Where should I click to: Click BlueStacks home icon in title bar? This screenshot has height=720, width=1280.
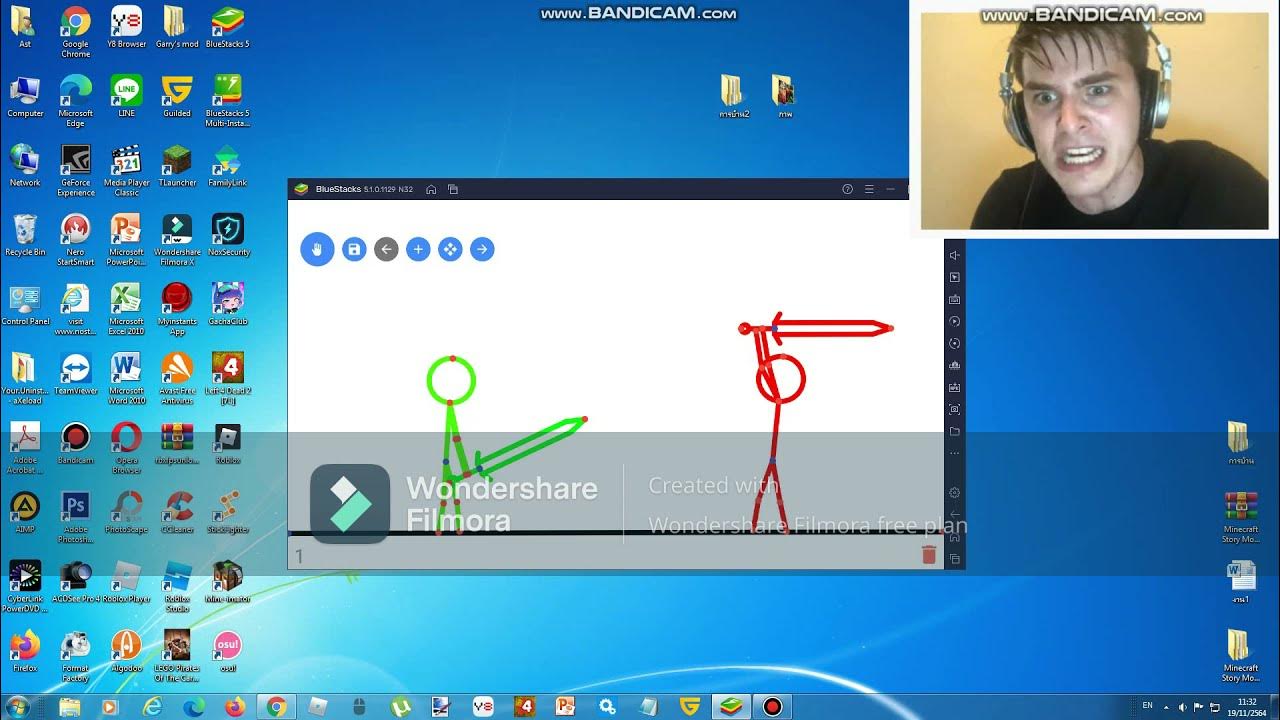tap(431, 189)
